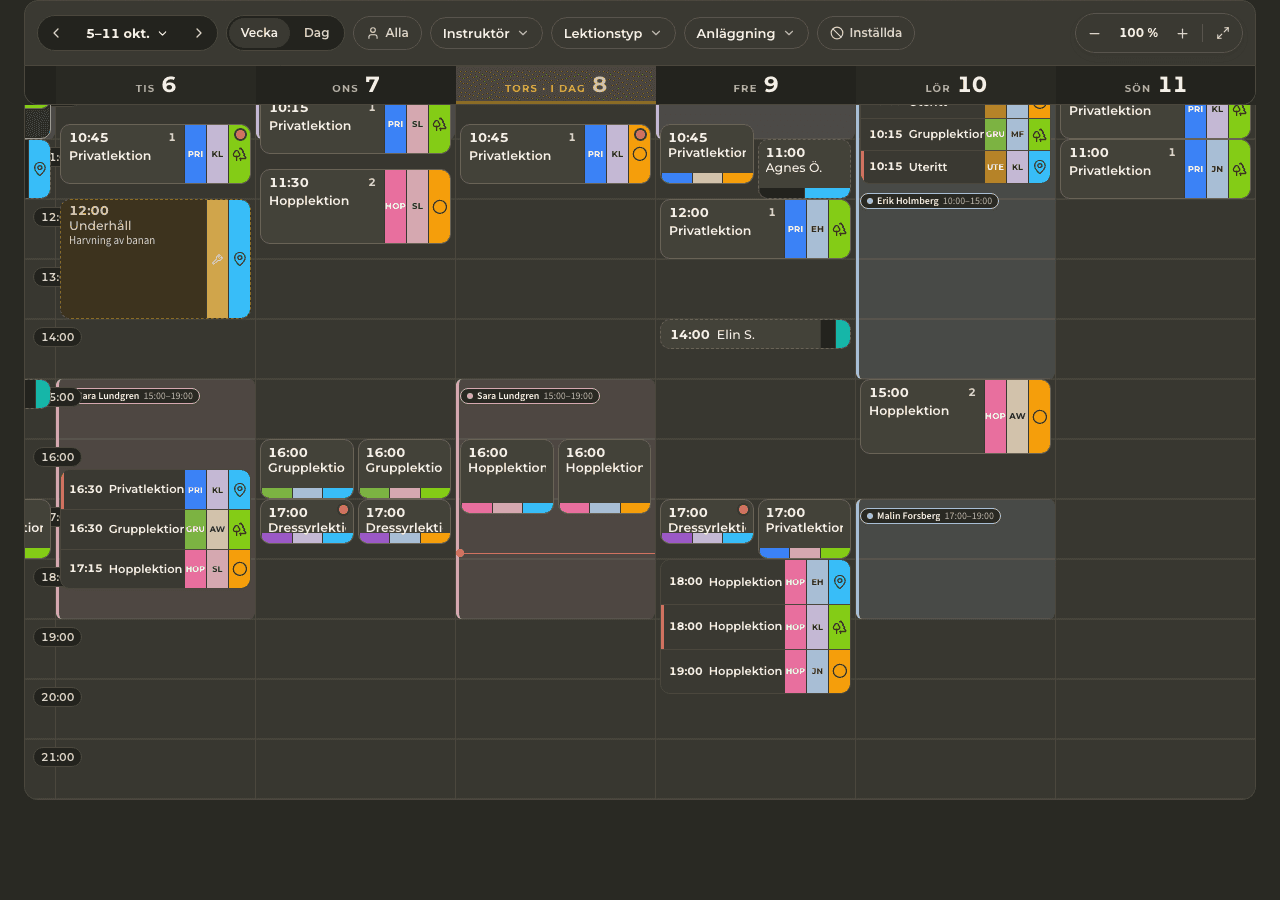Open the Instruktör dropdown filter
The height and width of the screenshot is (900, 1280).
(486, 33)
